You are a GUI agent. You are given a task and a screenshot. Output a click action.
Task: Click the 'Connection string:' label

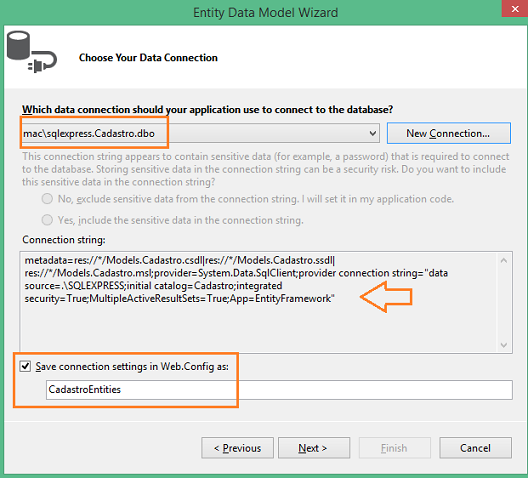[x=64, y=240]
